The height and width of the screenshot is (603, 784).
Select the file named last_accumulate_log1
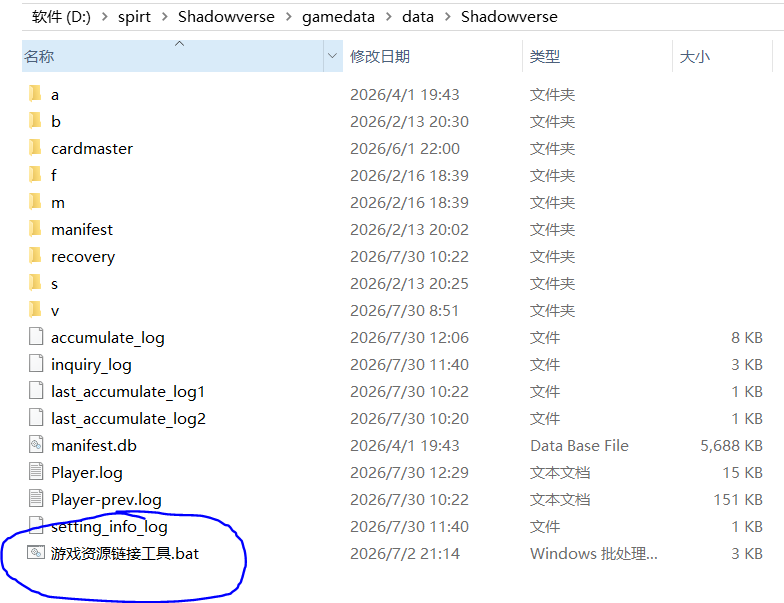[128, 392]
